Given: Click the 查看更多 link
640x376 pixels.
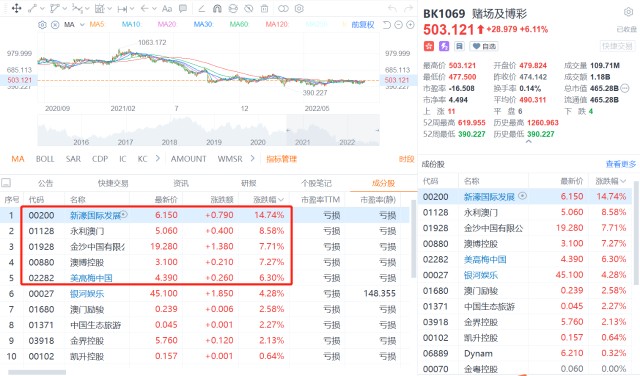Looking at the screenshot, I should click(x=620, y=164).
